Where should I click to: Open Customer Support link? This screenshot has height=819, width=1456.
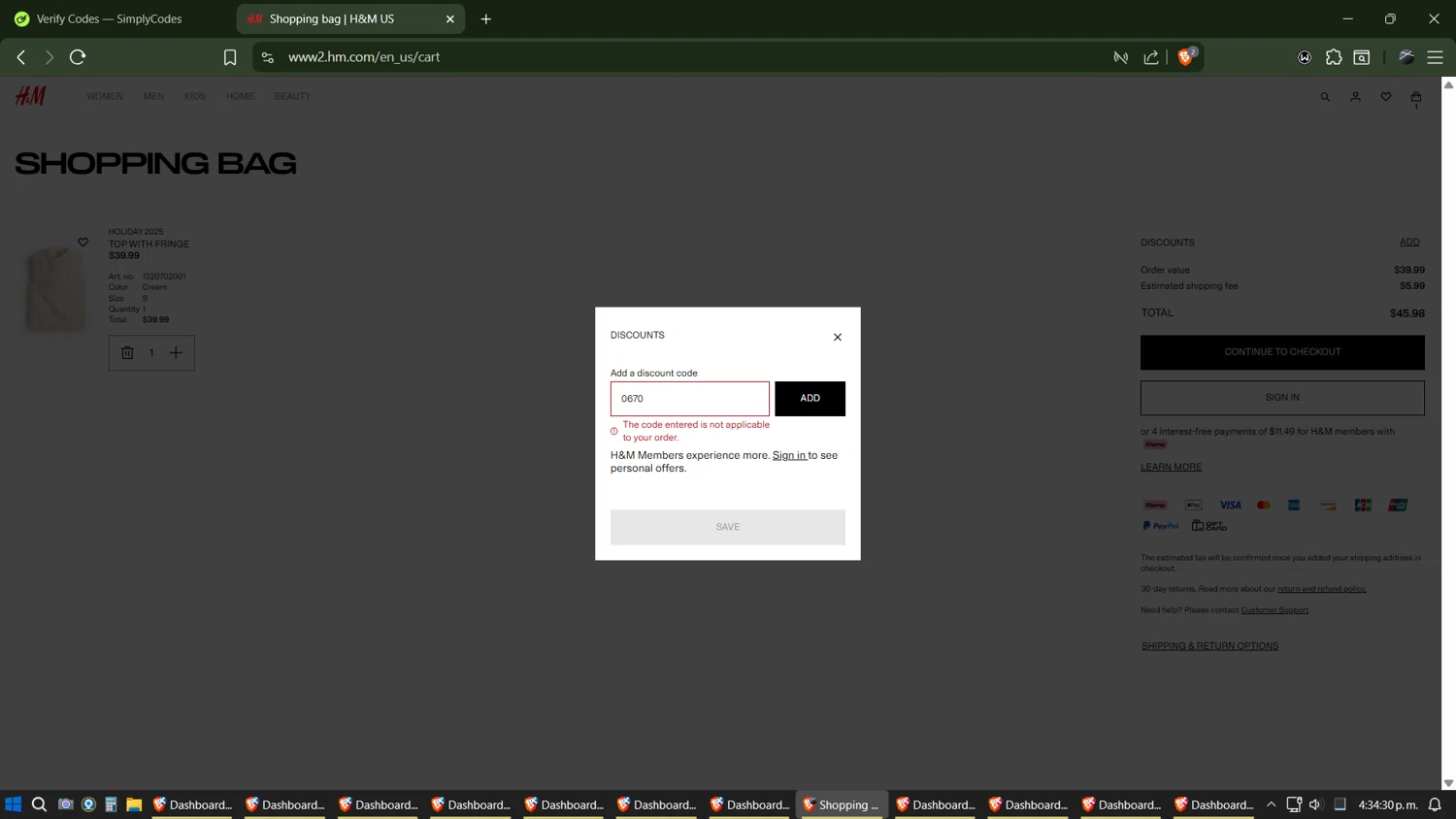point(1274,610)
